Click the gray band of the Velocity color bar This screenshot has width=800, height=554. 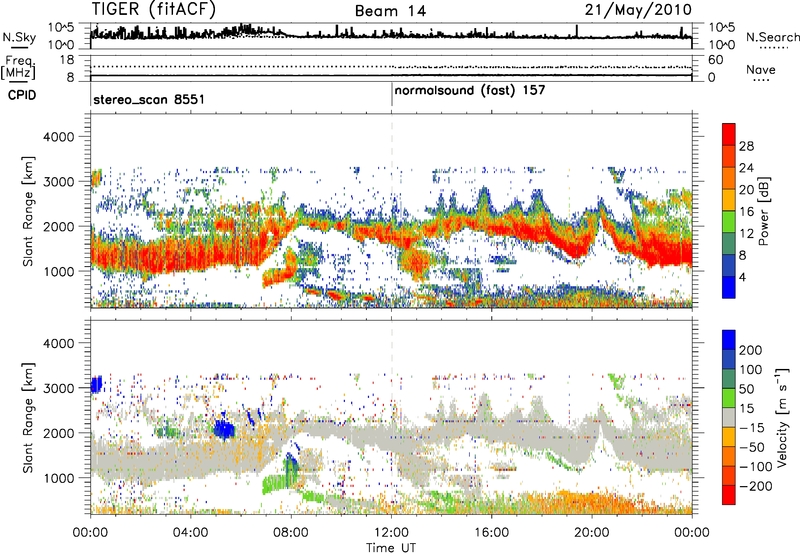(x=729, y=417)
